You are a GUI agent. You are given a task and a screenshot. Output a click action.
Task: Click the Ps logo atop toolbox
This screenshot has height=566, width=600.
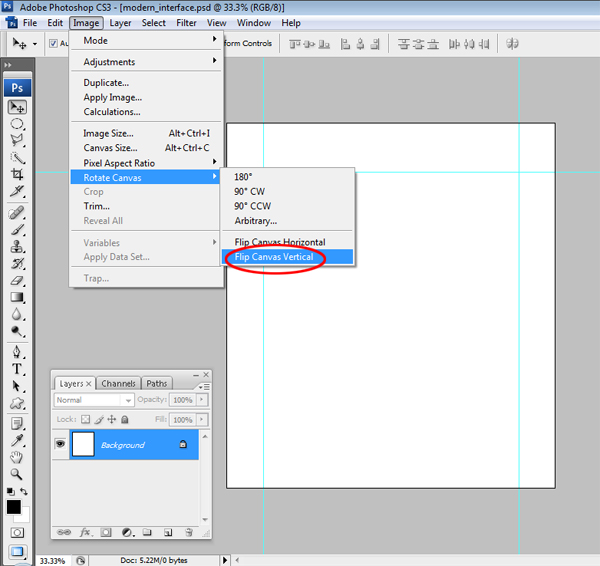tap(17, 88)
